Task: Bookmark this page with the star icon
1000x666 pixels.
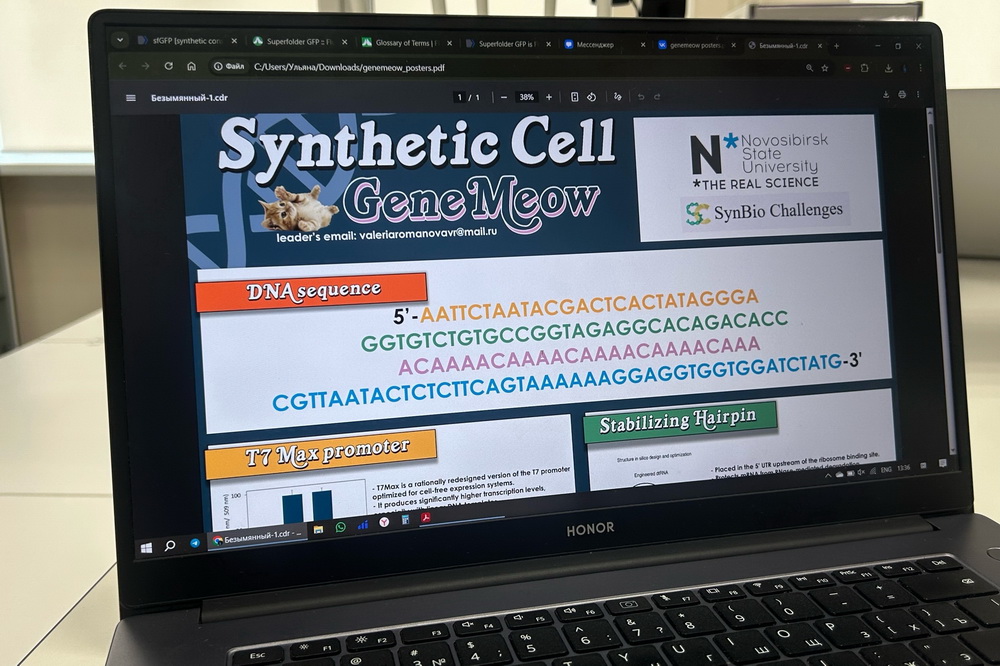Action: pos(825,68)
